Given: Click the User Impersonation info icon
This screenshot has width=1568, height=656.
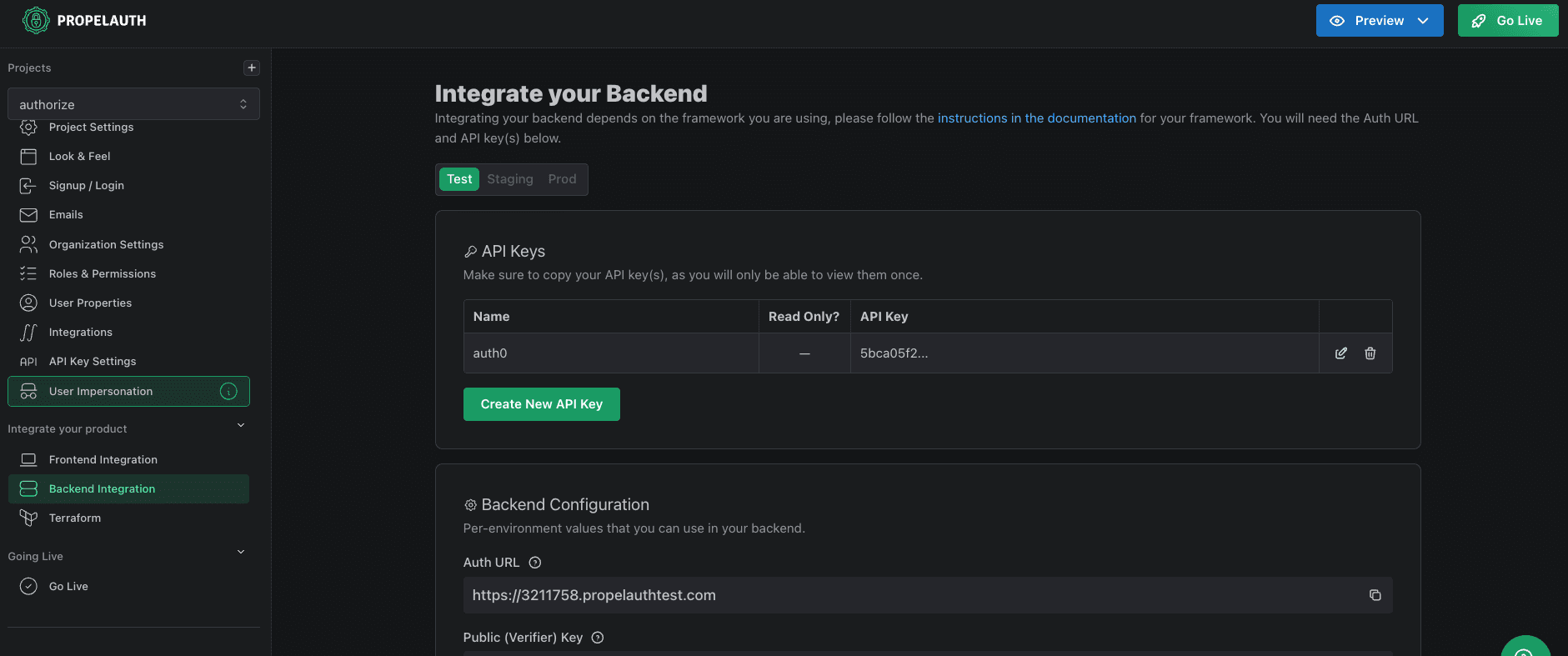Looking at the screenshot, I should [228, 391].
